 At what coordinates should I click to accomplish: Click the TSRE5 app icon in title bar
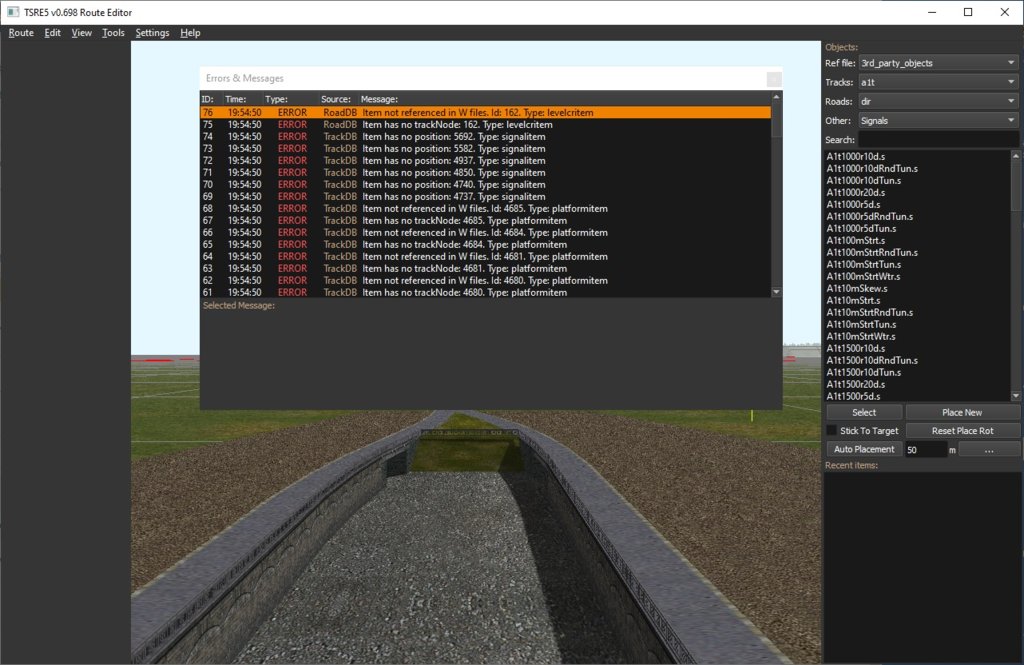[x=12, y=12]
